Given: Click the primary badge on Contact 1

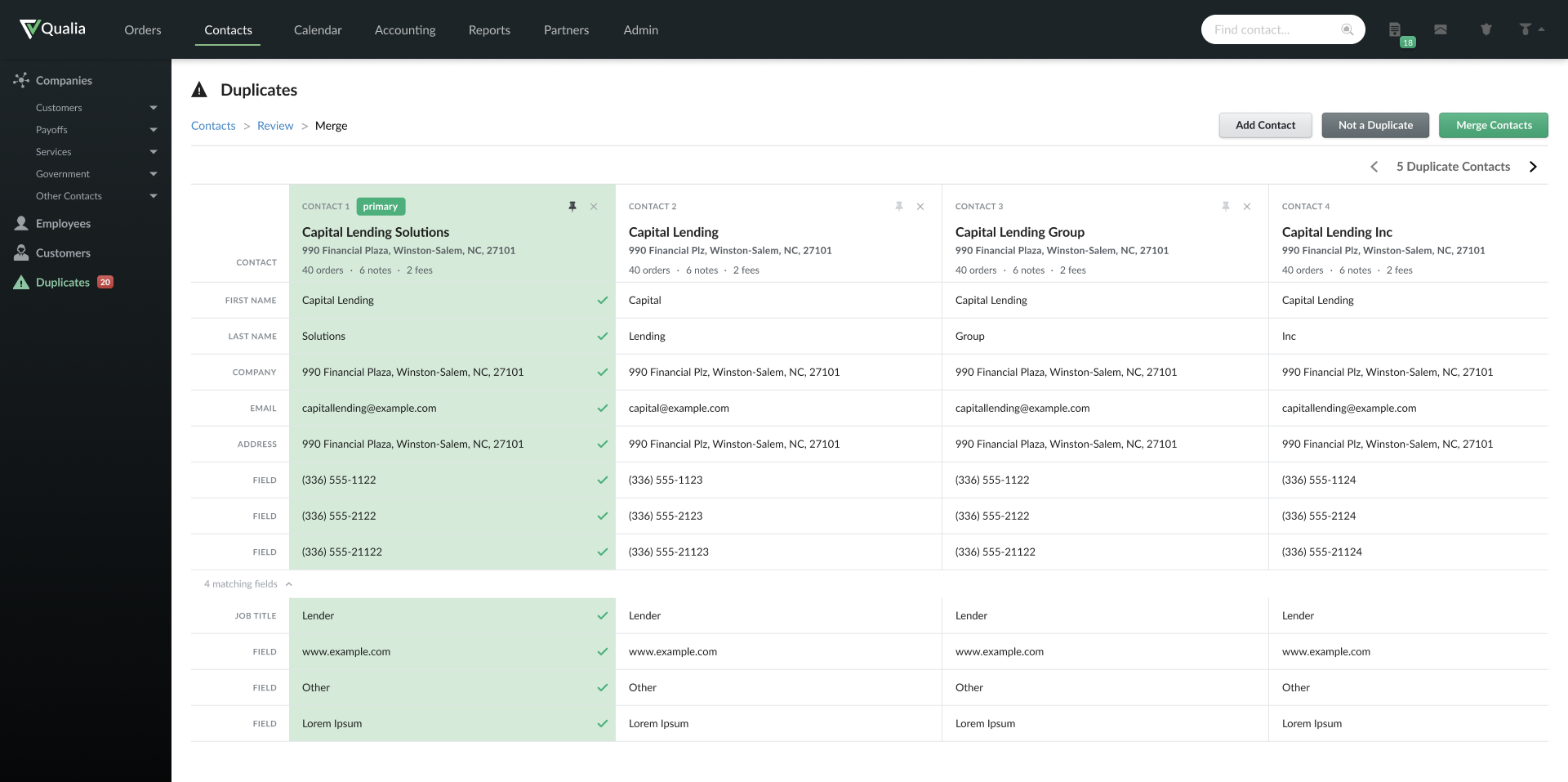Looking at the screenshot, I should point(381,207).
